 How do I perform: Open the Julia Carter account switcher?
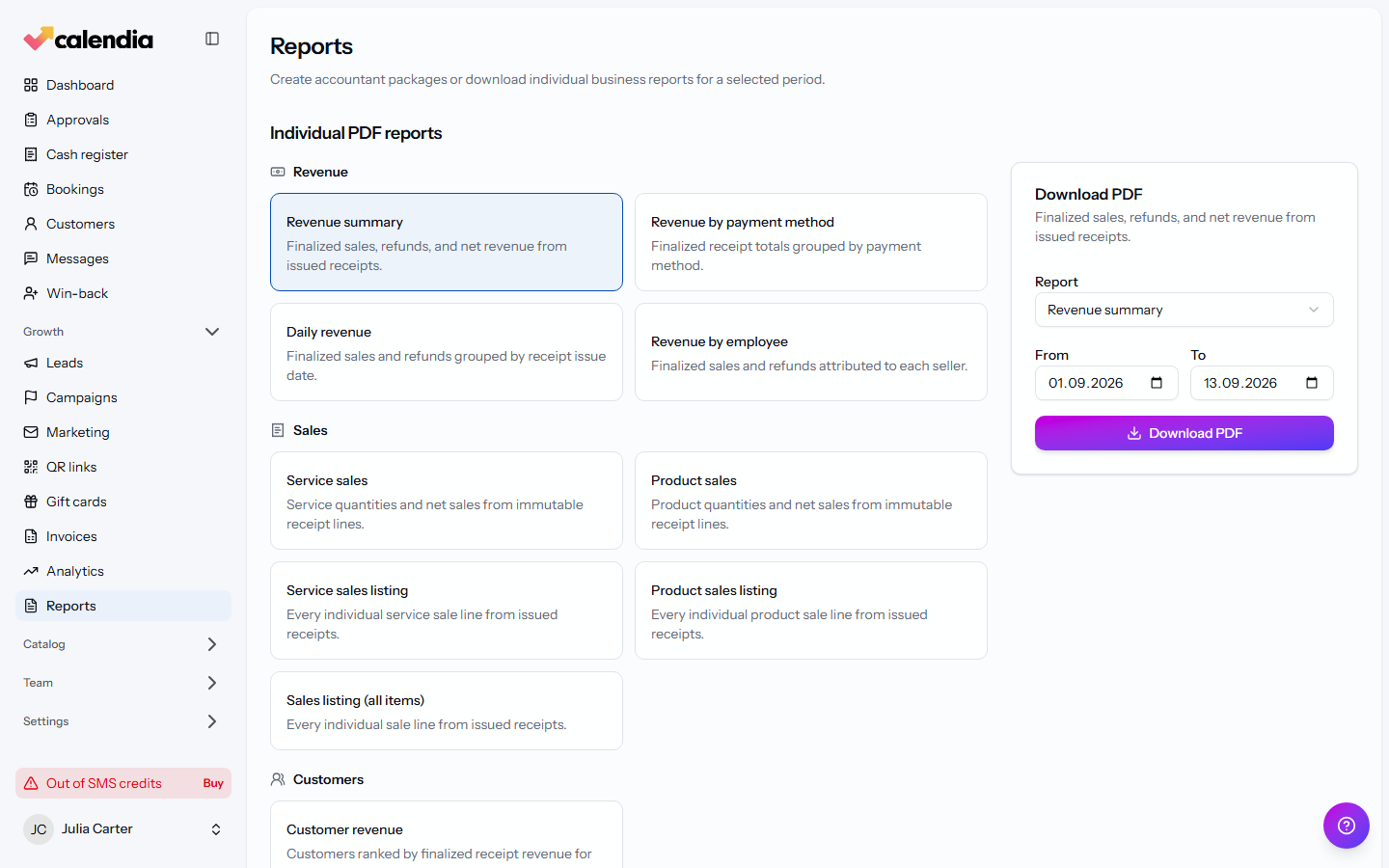tap(123, 829)
